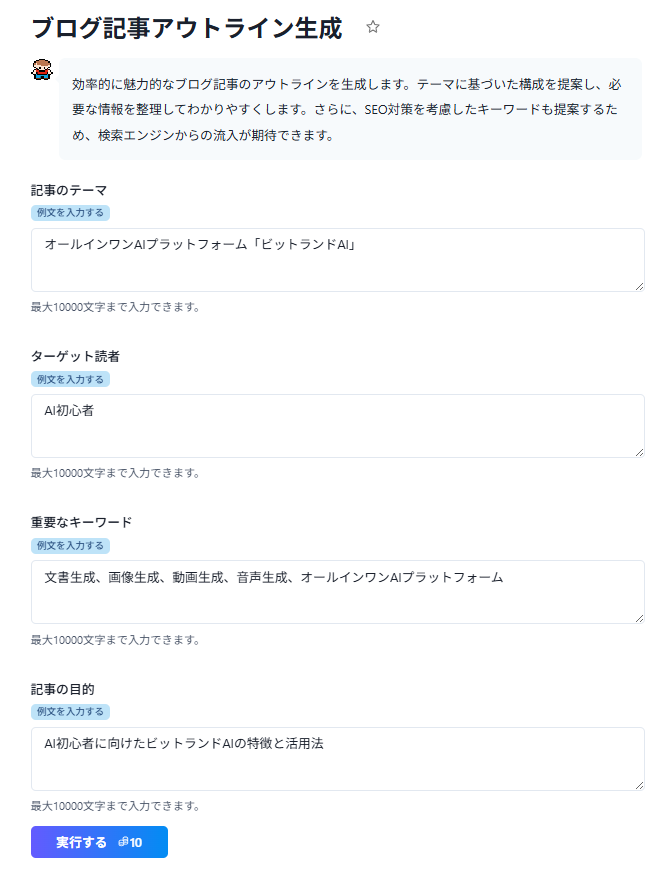Click the resize grip on 記事の目的 field
Screen dimensions: 666x882
click(640, 786)
